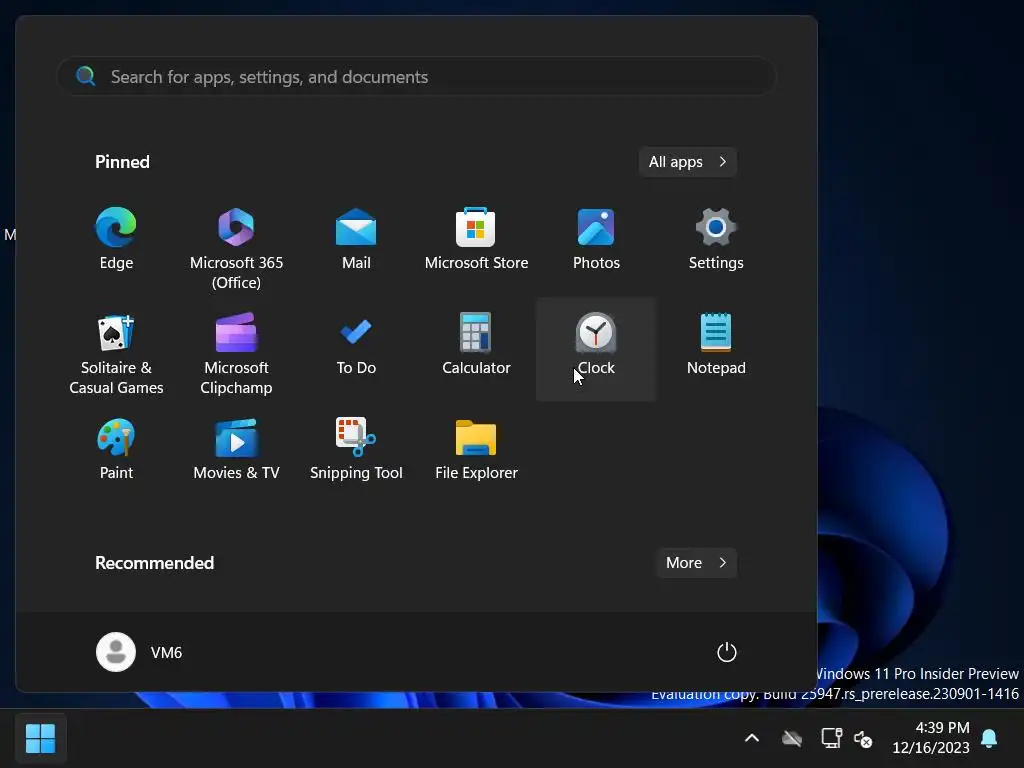Viewport: 1024px width, 768px height.
Task: Open Microsoft Store
Action: (x=476, y=240)
